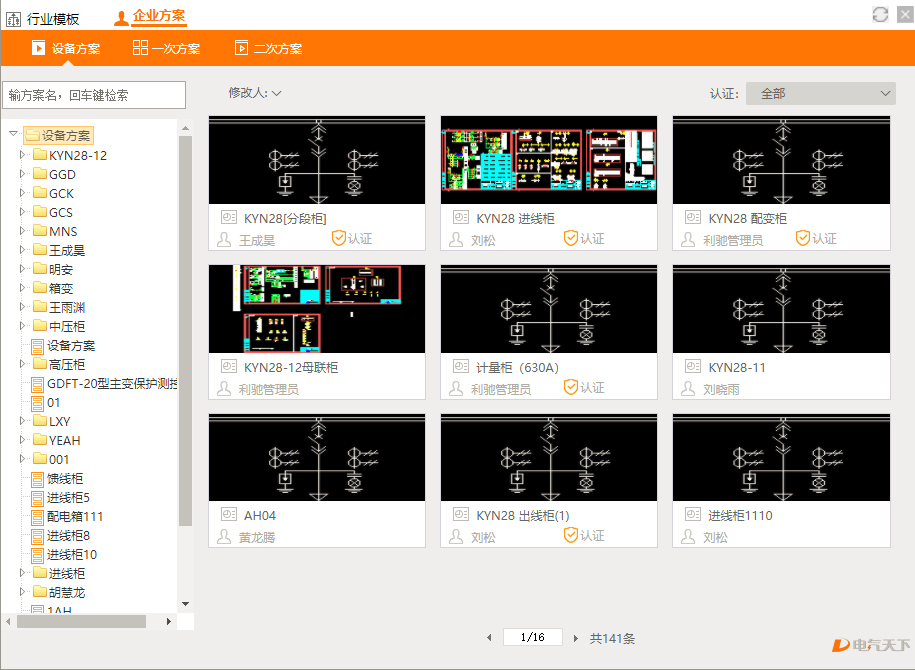Open the 一次方案 tab

point(166,48)
